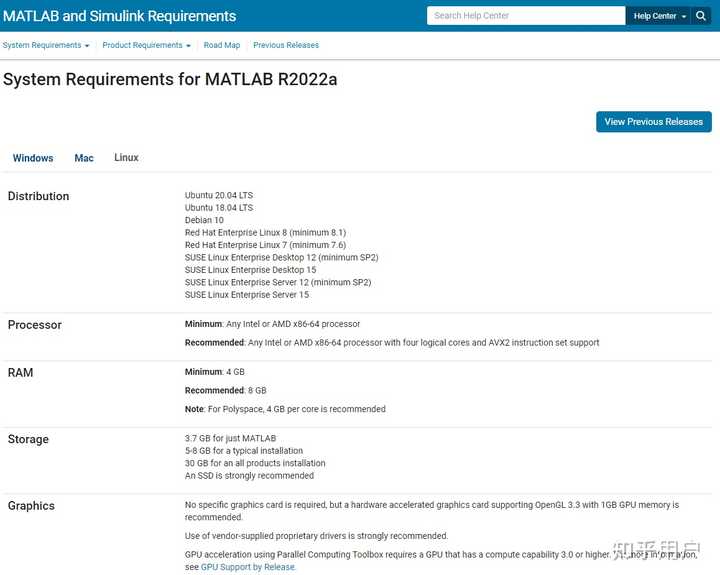Click the MATLAB and Simulink Requirements title
This screenshot has width=720, height=575.
[119, 16]
